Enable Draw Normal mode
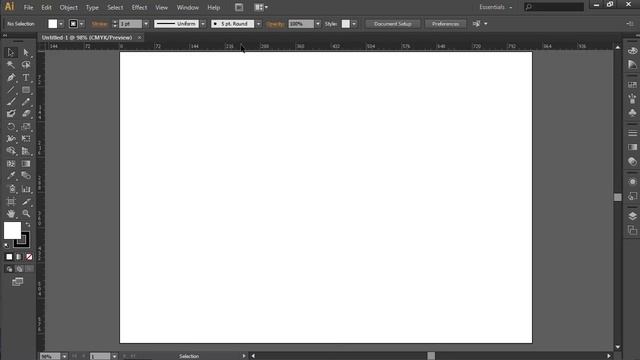This screenshot has width=640, height=360. pyautogui.click(x=9, y=269)
